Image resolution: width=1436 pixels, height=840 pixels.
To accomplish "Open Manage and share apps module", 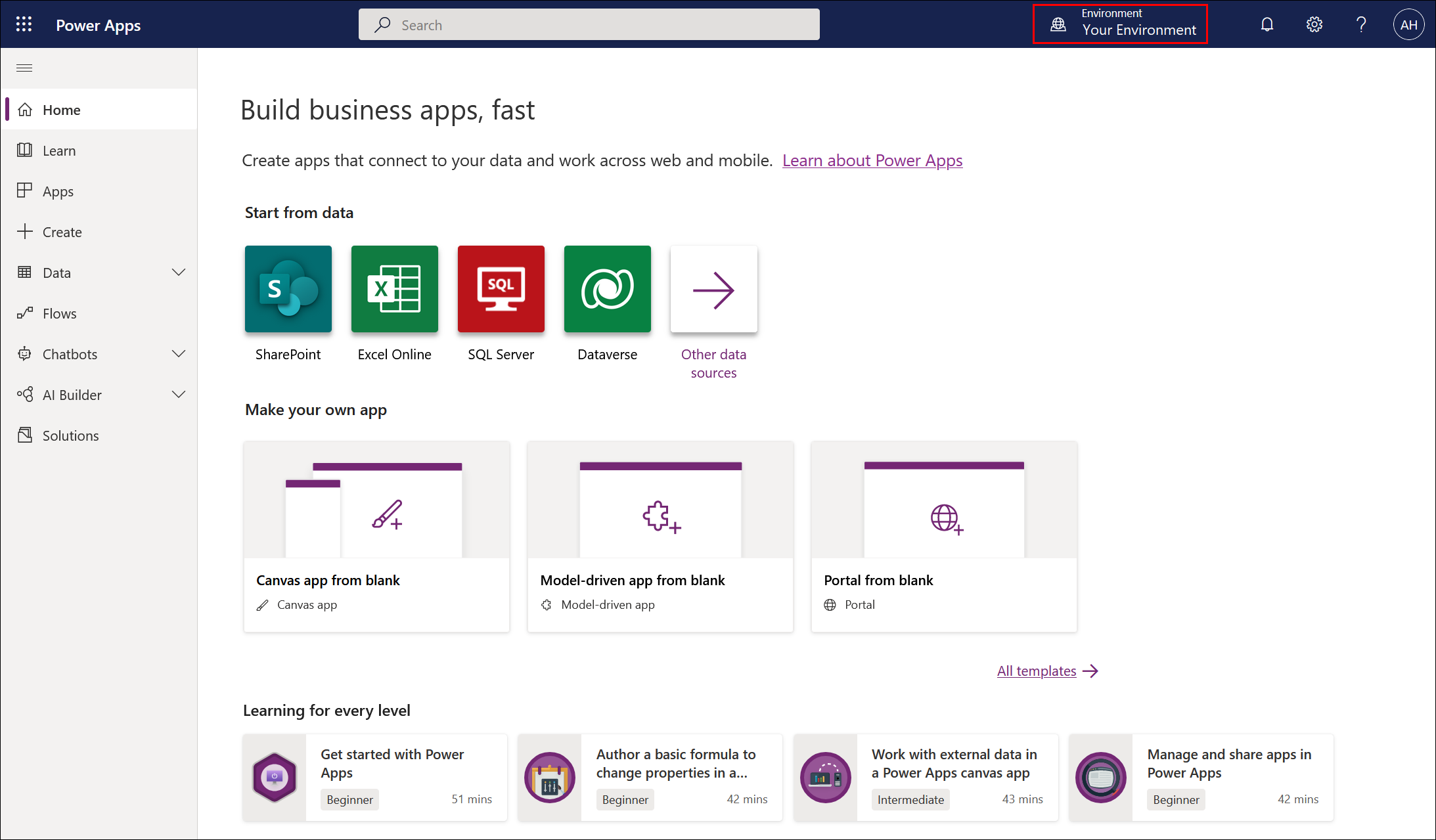I will click(1201, 778).
